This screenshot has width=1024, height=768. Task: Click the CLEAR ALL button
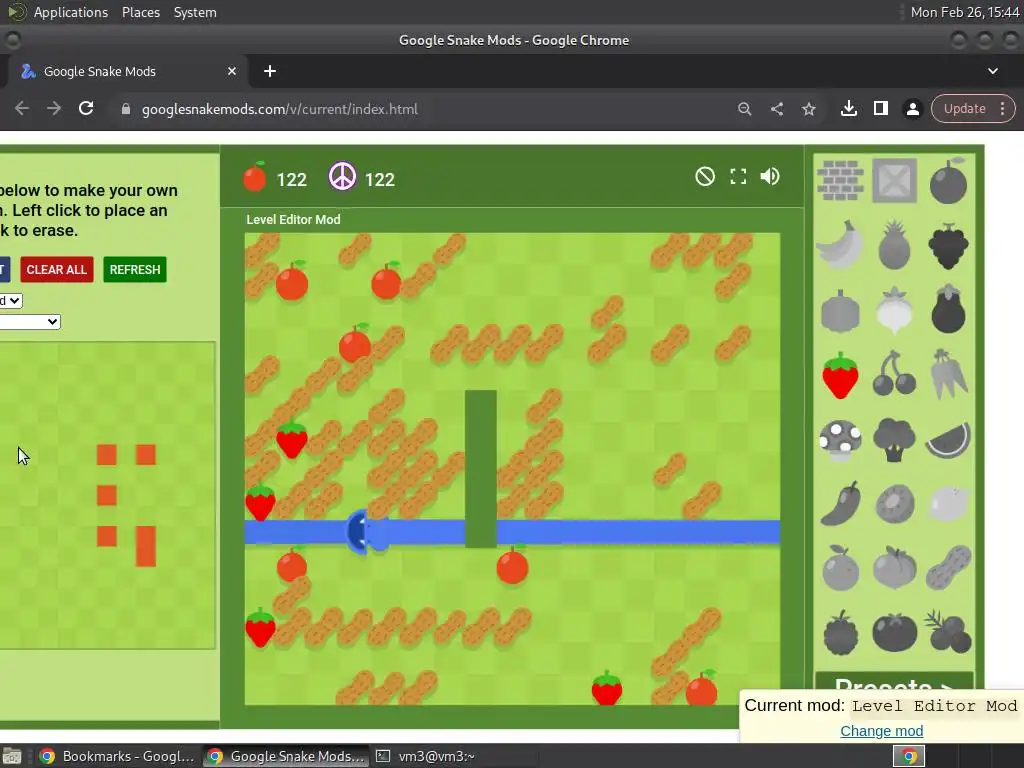(57, 270)
